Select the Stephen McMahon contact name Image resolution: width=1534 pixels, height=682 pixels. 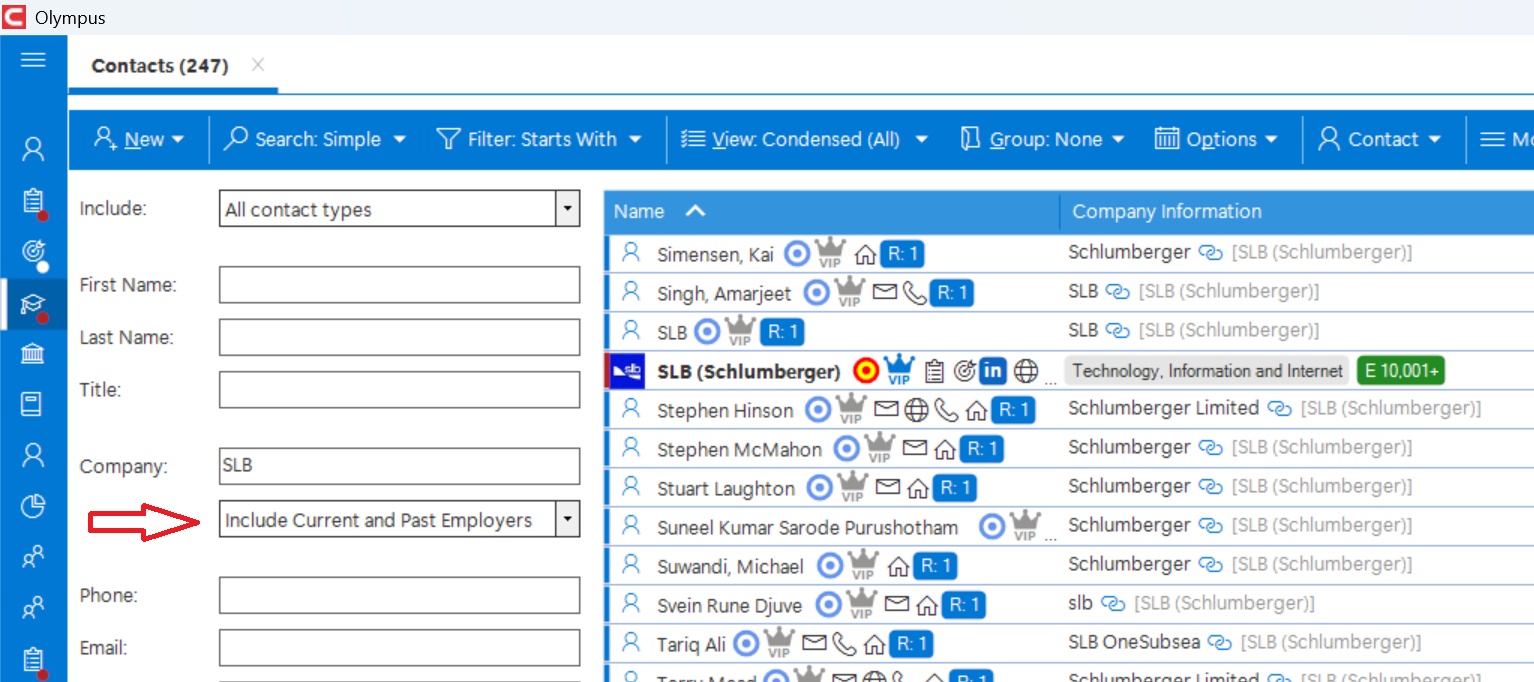(739, 450)
